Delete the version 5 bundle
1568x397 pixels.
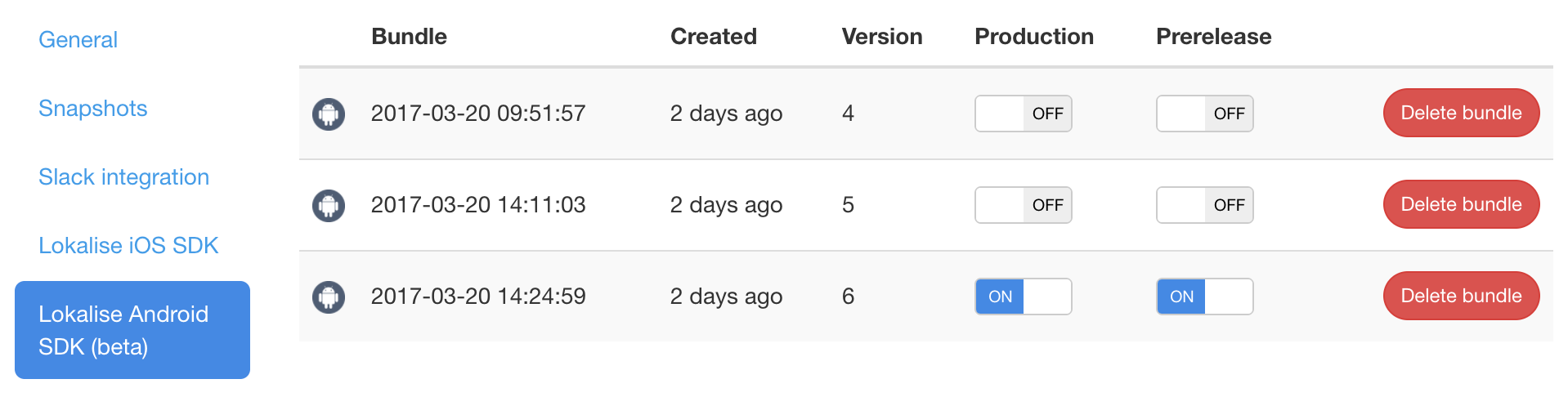point(1461,204)
